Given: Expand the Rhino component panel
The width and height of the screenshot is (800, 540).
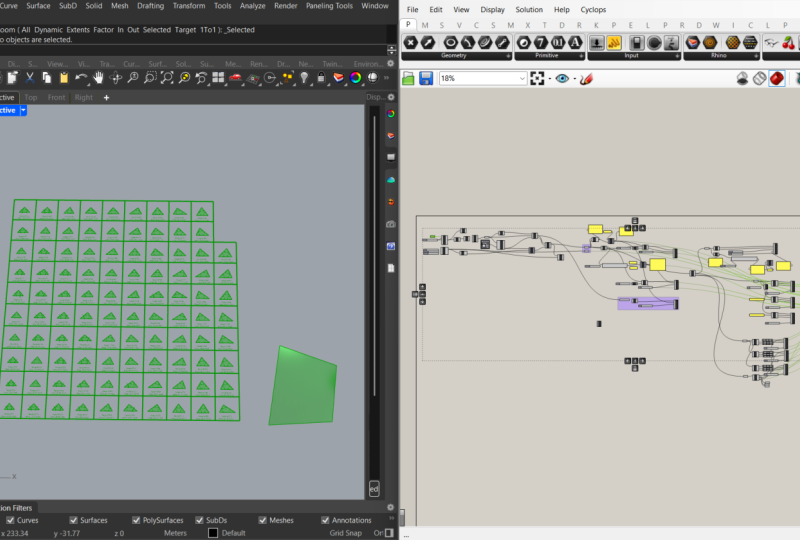Looking at the screenshot, I should click(x=756, y=56).
